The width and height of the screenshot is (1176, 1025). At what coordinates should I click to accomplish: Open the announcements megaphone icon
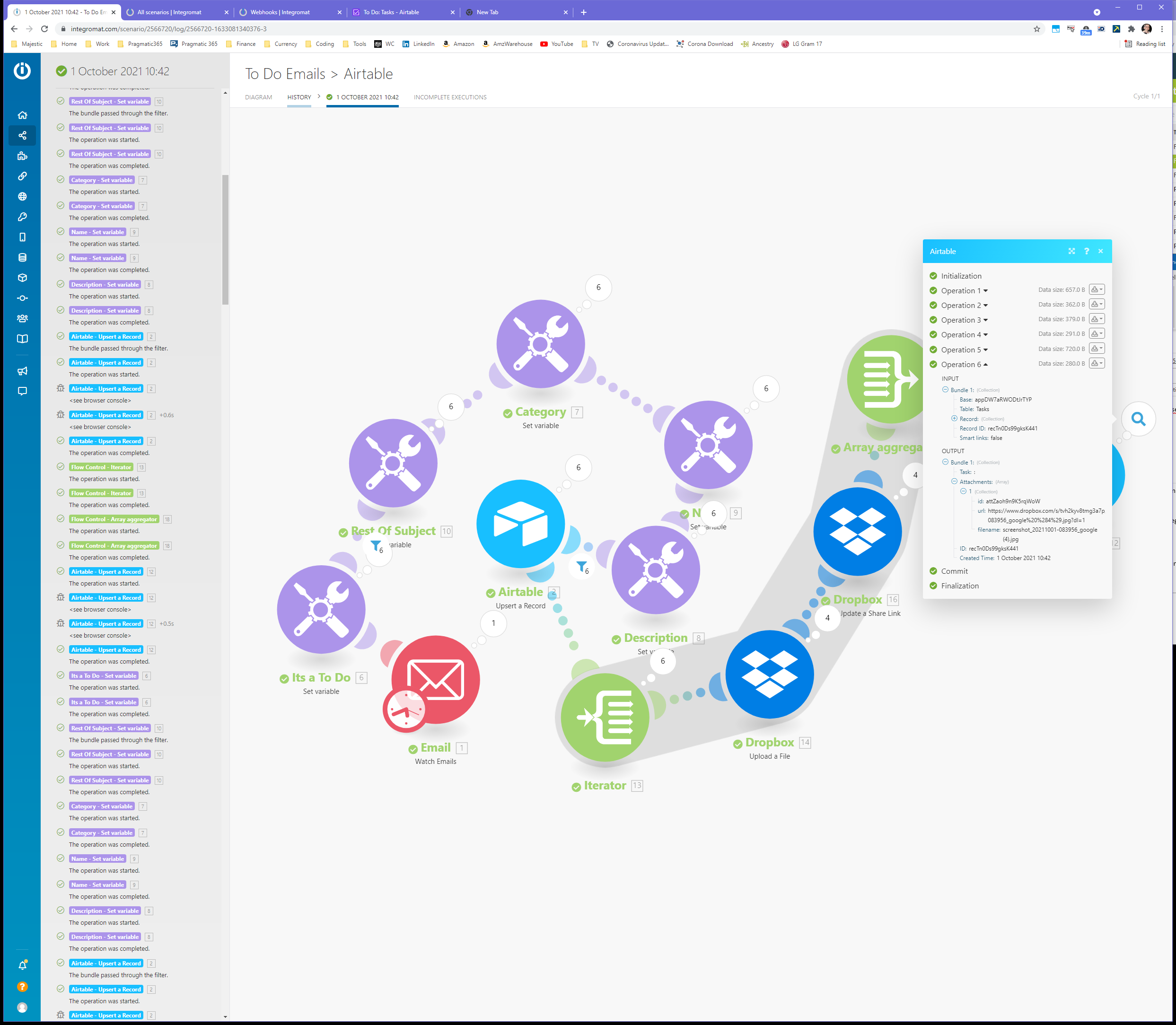[22, 371]
